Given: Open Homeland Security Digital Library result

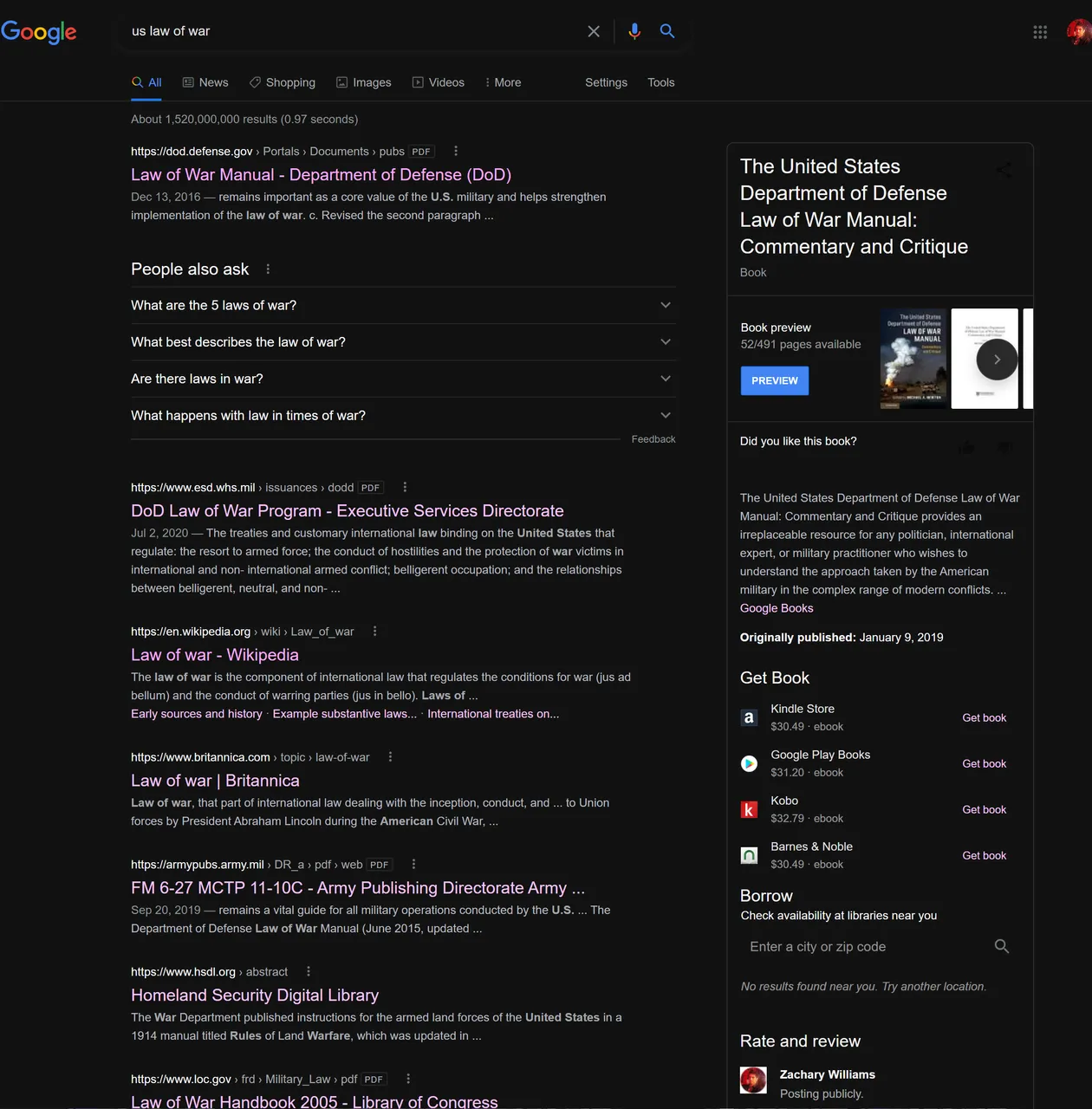Looking at the screenshot, I should tap(255, 996).
